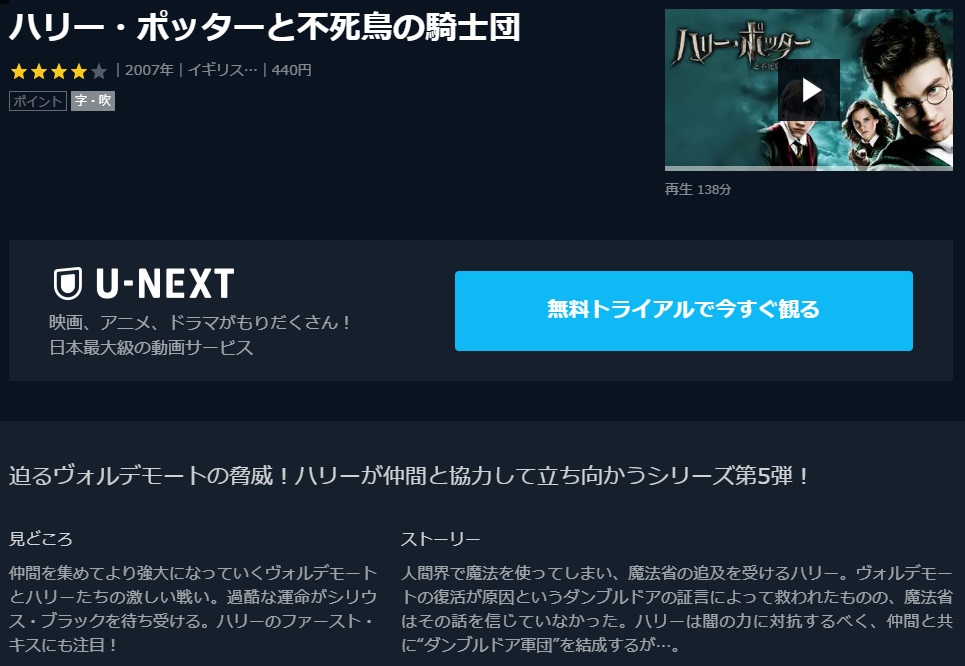Click the third rating star
Viewport: 965px width, 666px height.
click(59, 71)
